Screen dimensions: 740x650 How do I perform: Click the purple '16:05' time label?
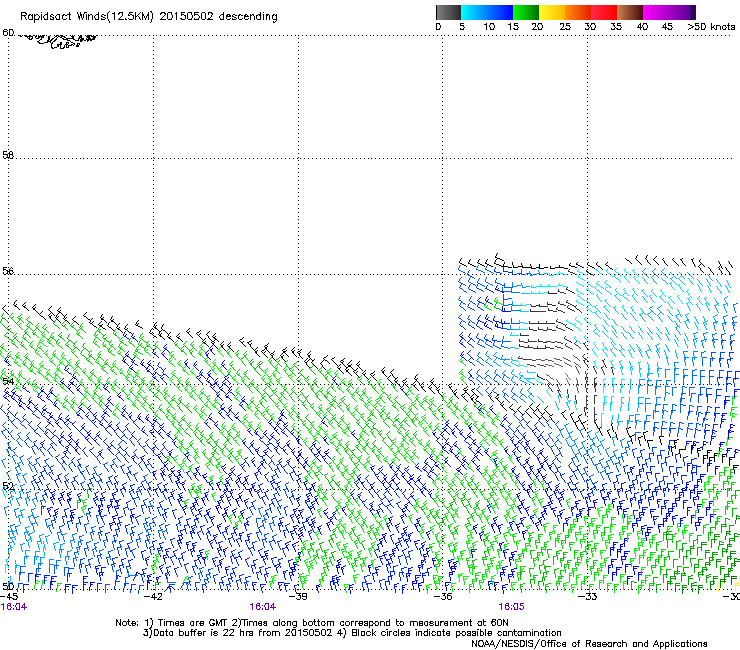pos(511,607)
